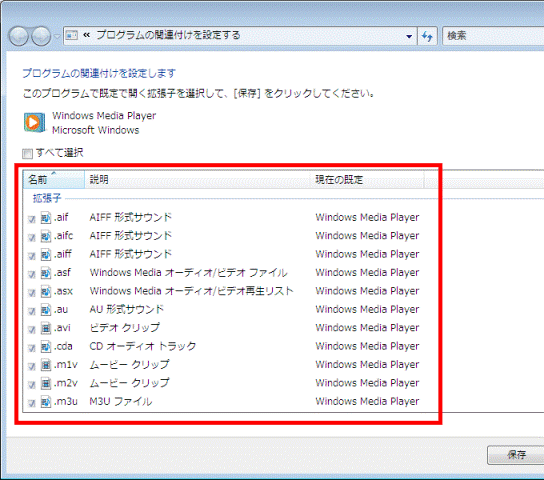Click Windows Media Player default in .cda row
The image size is (544, 480).
tap(367, 346)
